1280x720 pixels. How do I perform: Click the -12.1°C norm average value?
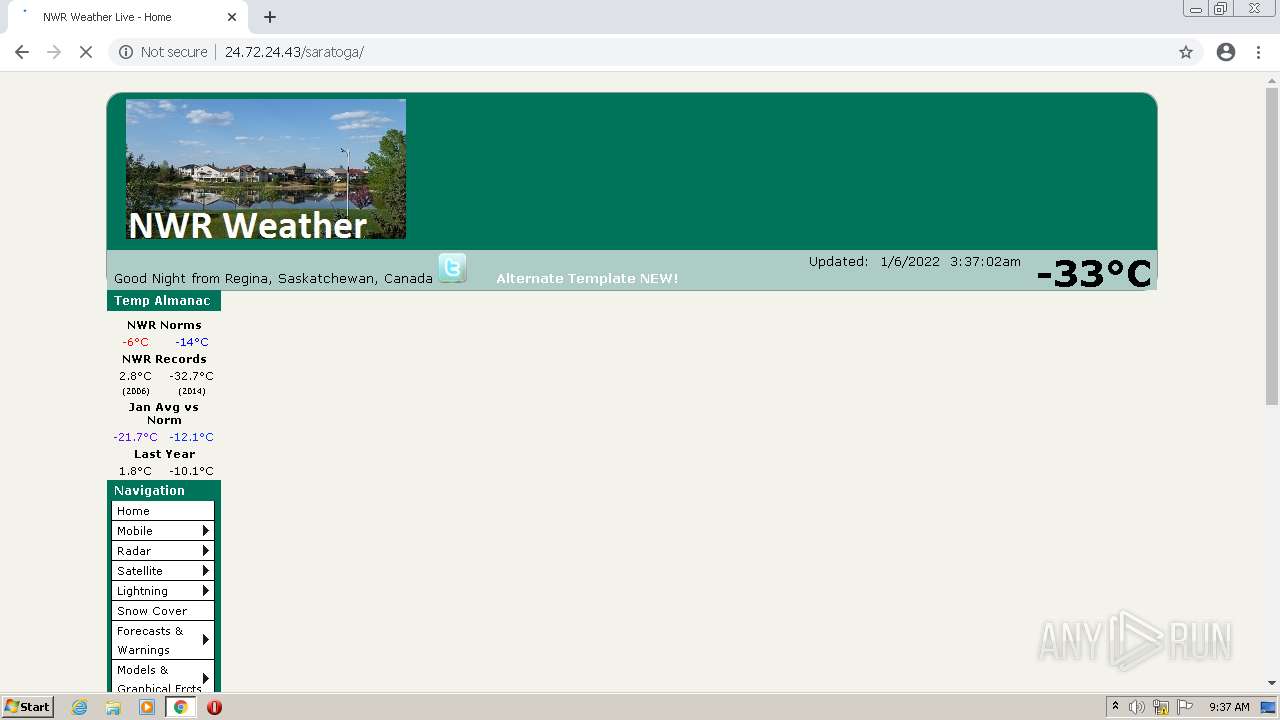[191, 437]
